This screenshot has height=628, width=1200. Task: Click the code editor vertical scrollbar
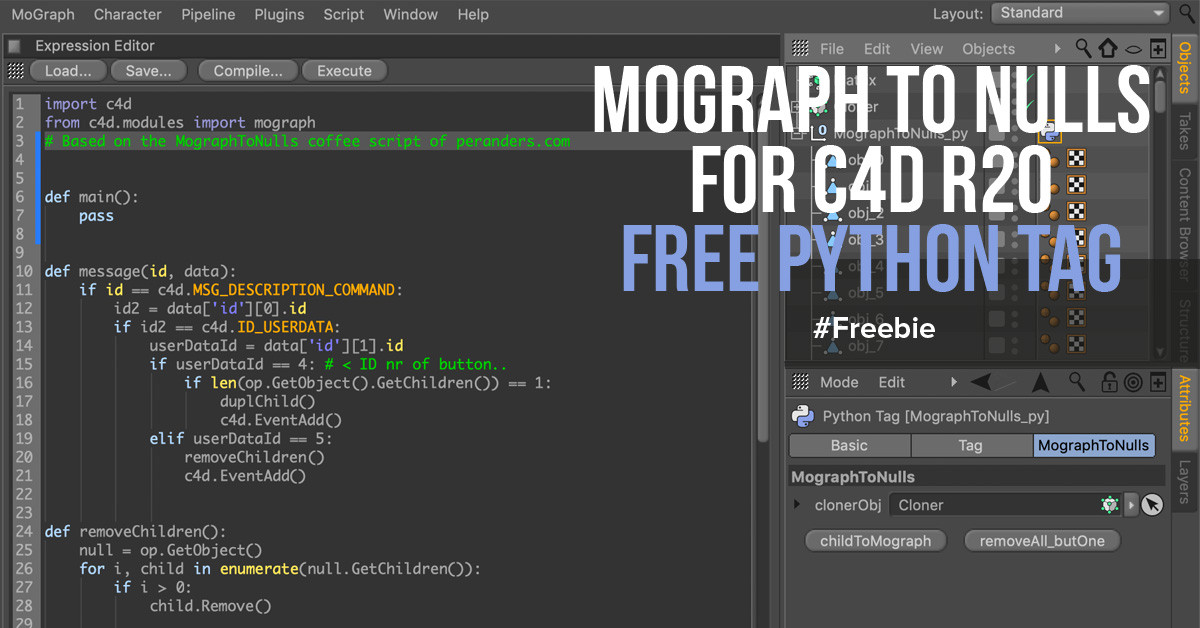coord(764,270)
